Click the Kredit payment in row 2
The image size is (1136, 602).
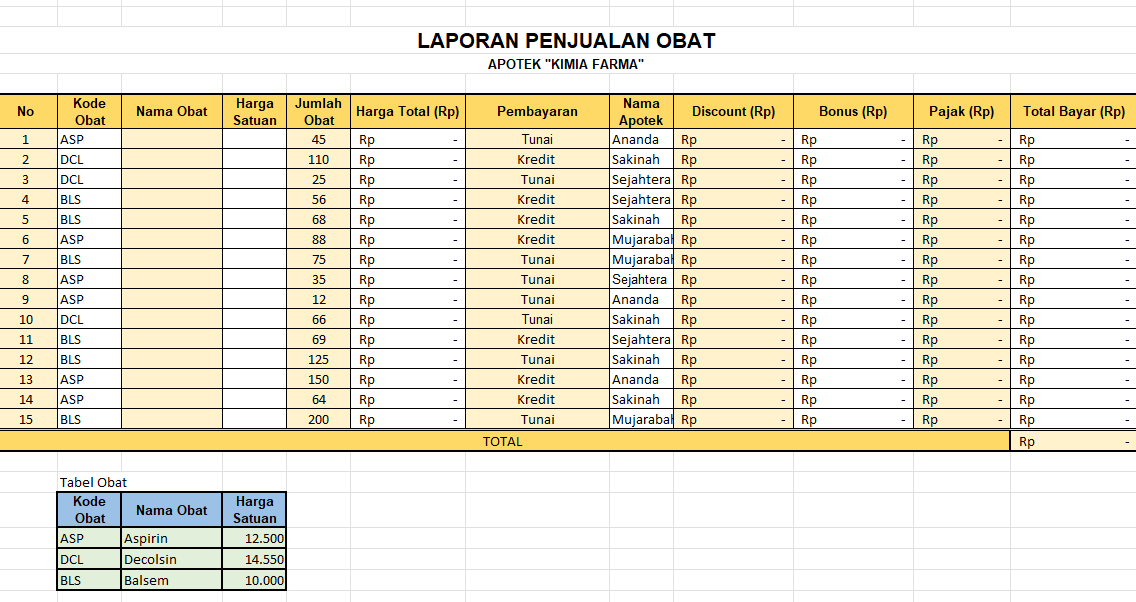[537, 159]
